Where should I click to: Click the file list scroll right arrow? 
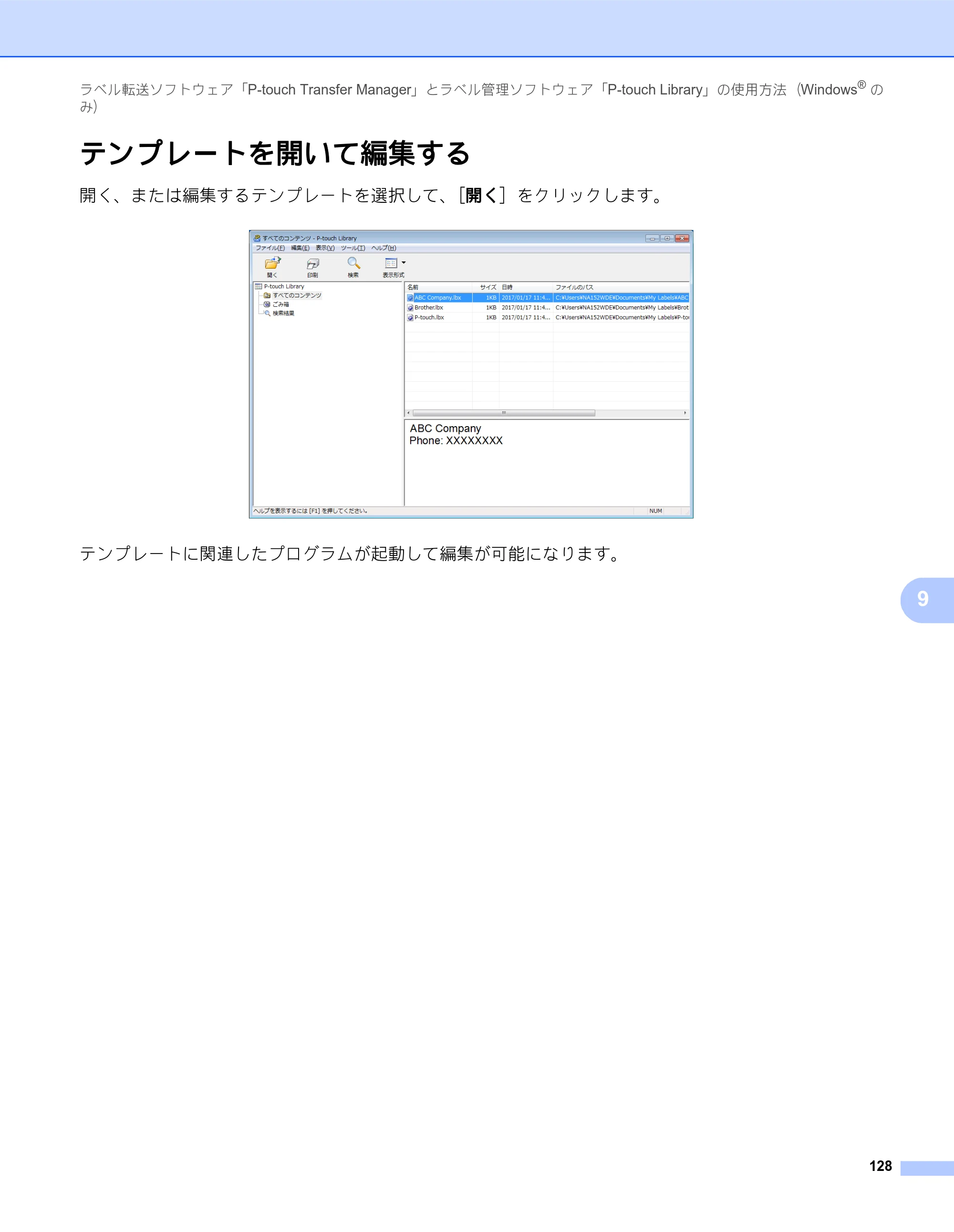tap(685, 413)
